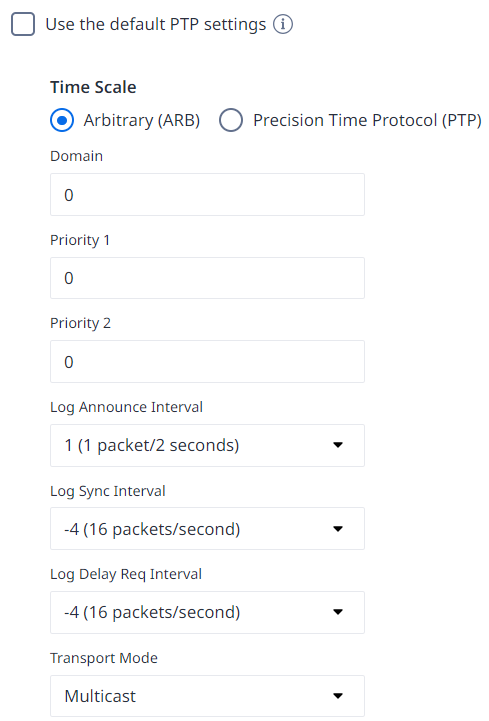Screen dimensions: 489x721
Task: Select the Priority 2 text box
Action: [x=207, y=361]
